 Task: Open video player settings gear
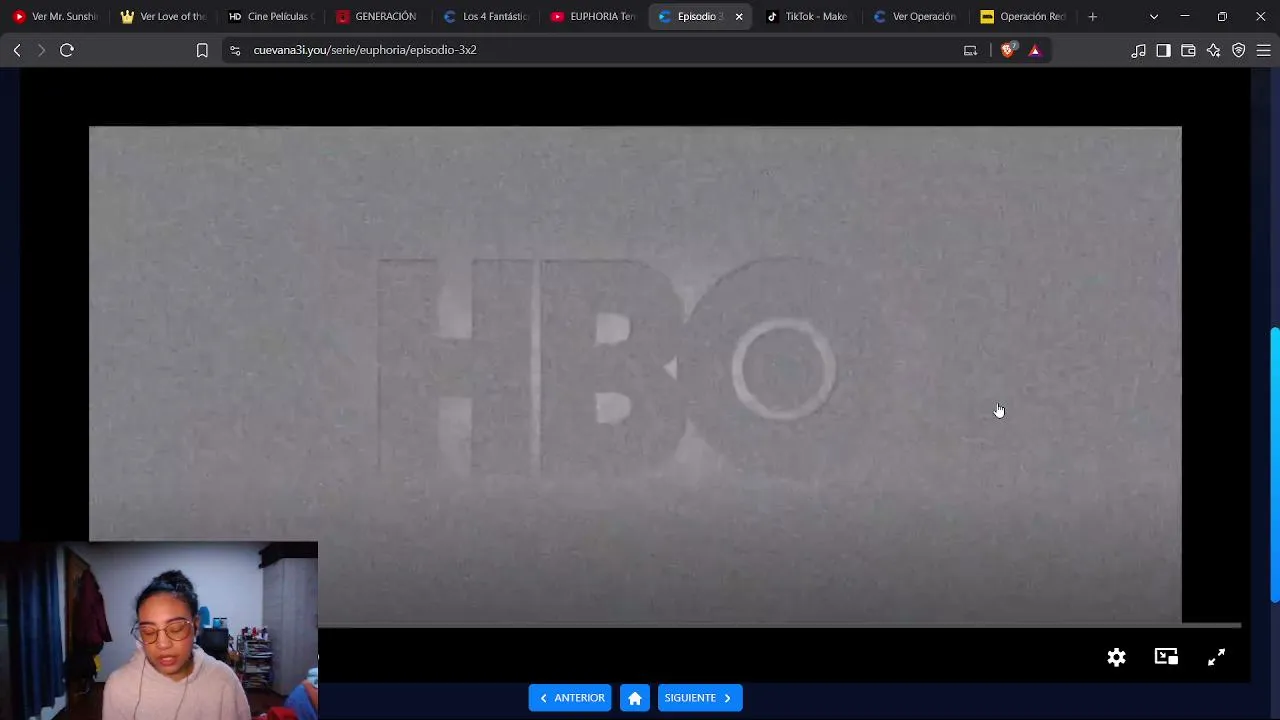coord(1117,657)
